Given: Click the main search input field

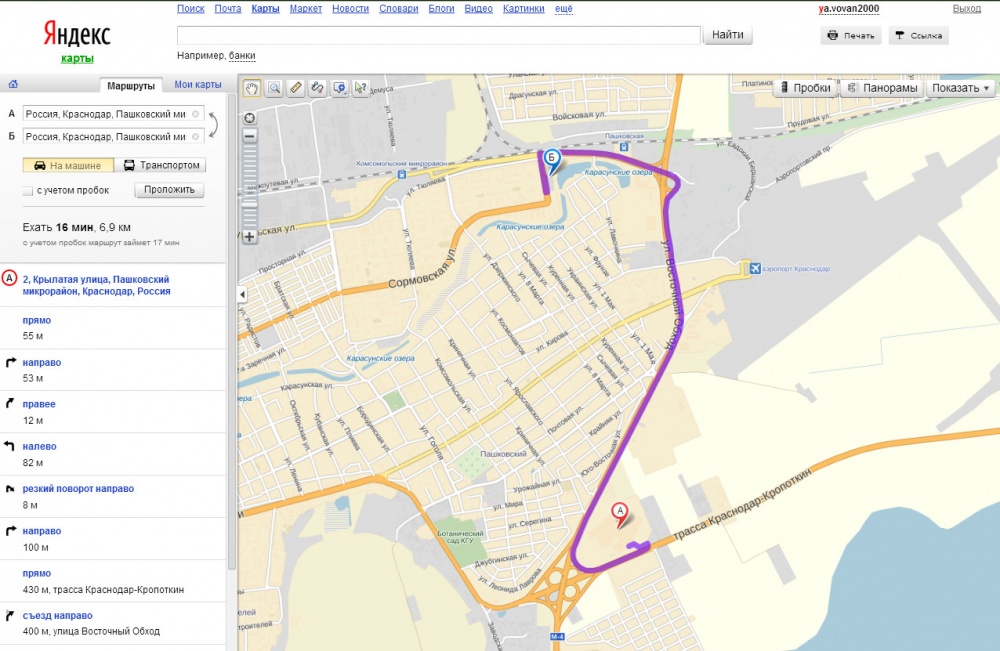Looking at the screenshot, I should [439, 35].
